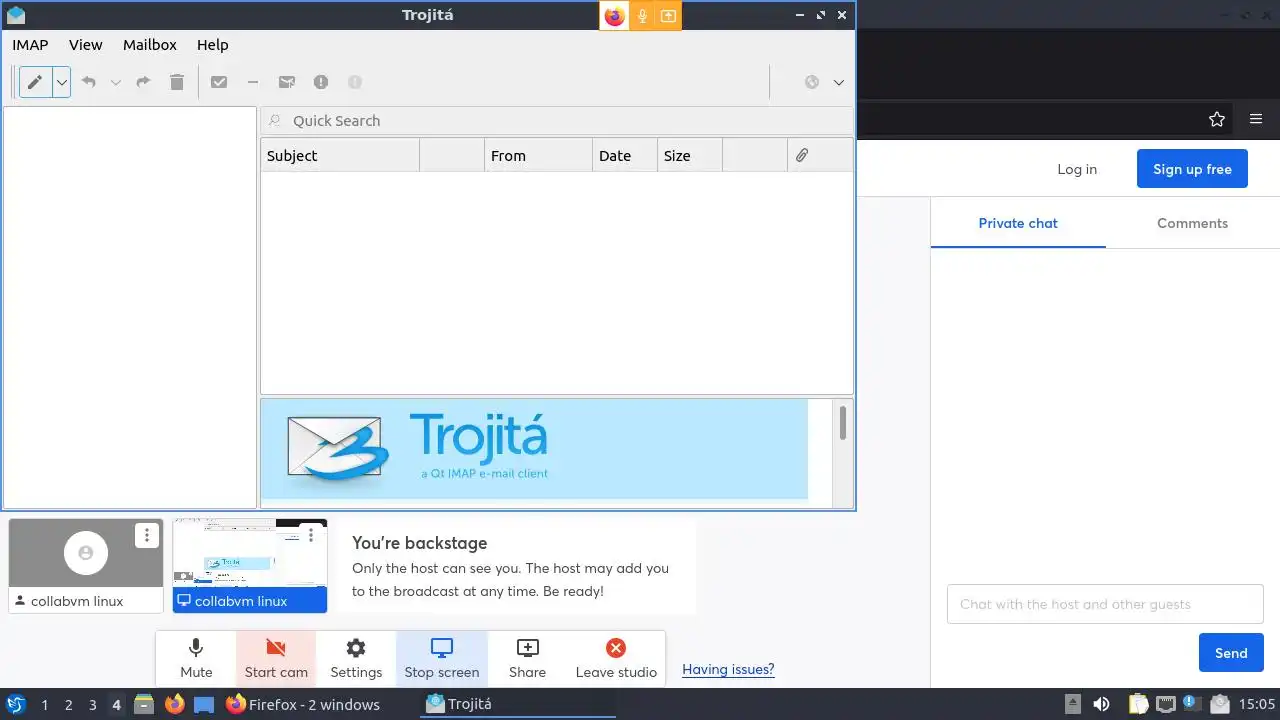Viewport: 1280px width, 720px height.
Task: Click the Firefox icon in sharing indicator
Action: pos(614,16)
